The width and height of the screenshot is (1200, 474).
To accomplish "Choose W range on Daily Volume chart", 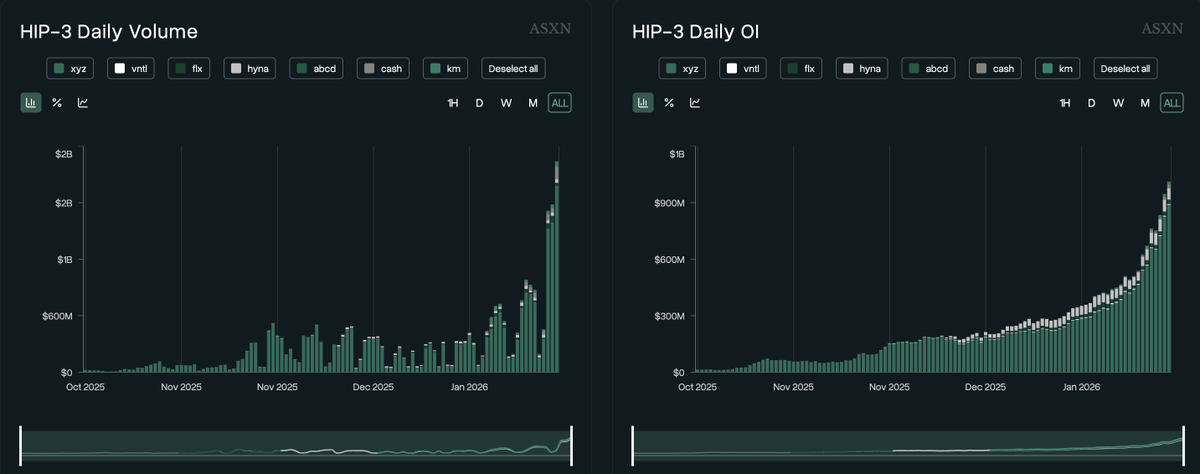I will tap(506, 103).
